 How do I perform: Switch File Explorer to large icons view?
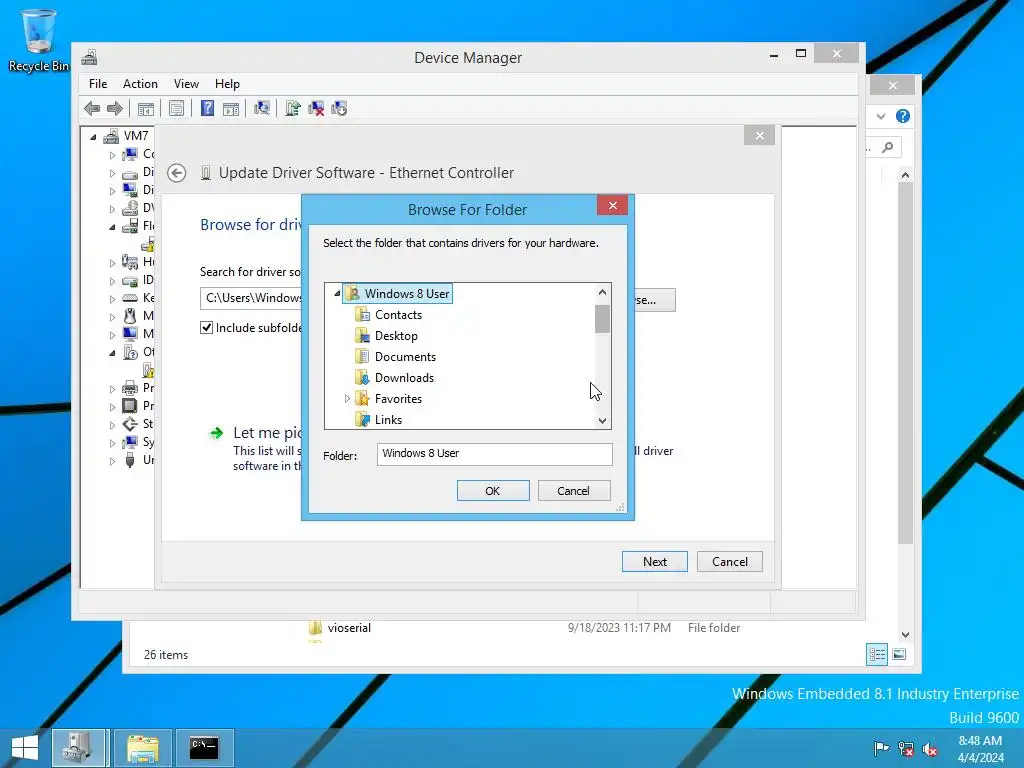899,654
